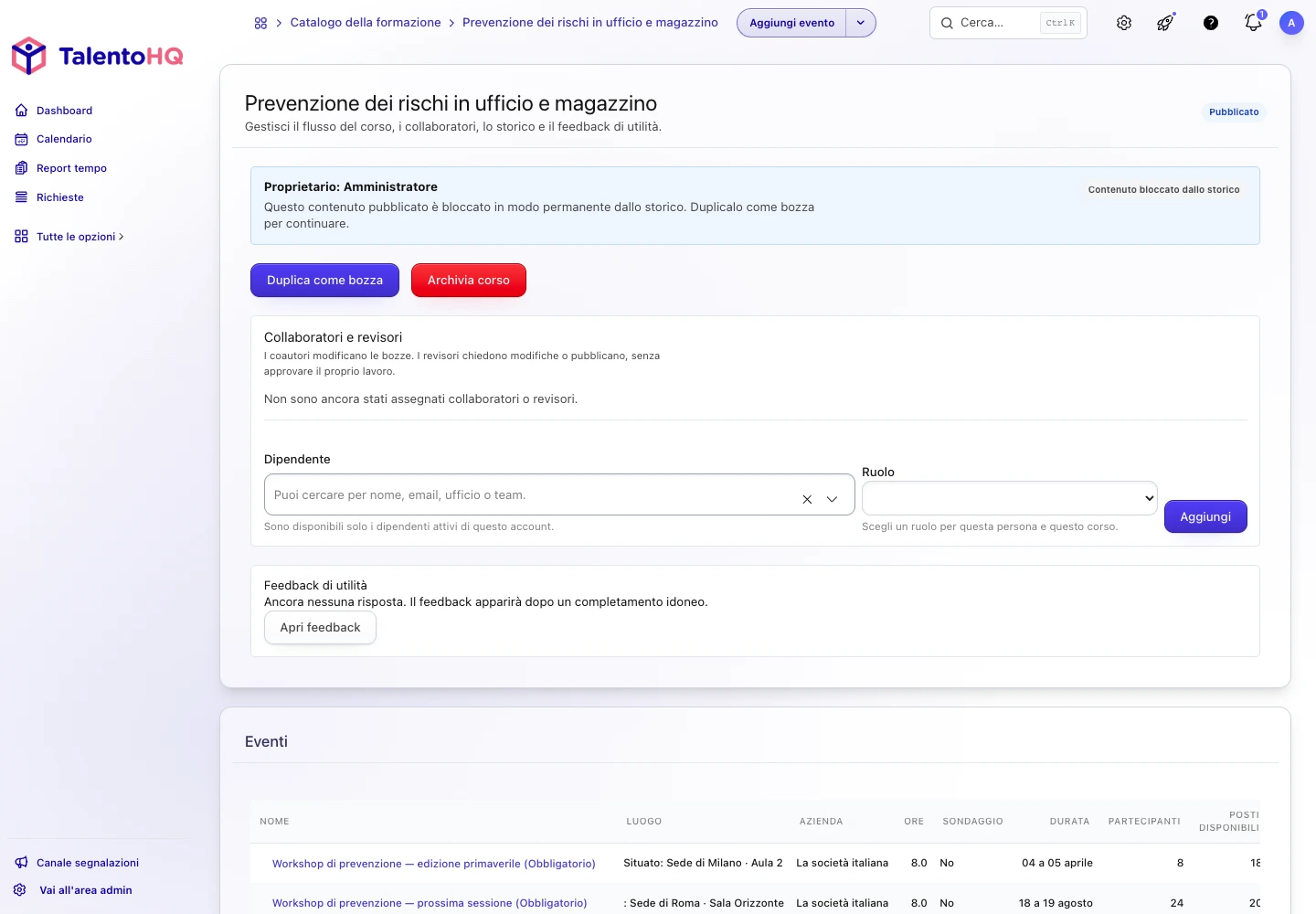Click the 04 a 05 aprile duration cell
Screen dimensions: 1316x914
click(x=1057, y=863)
